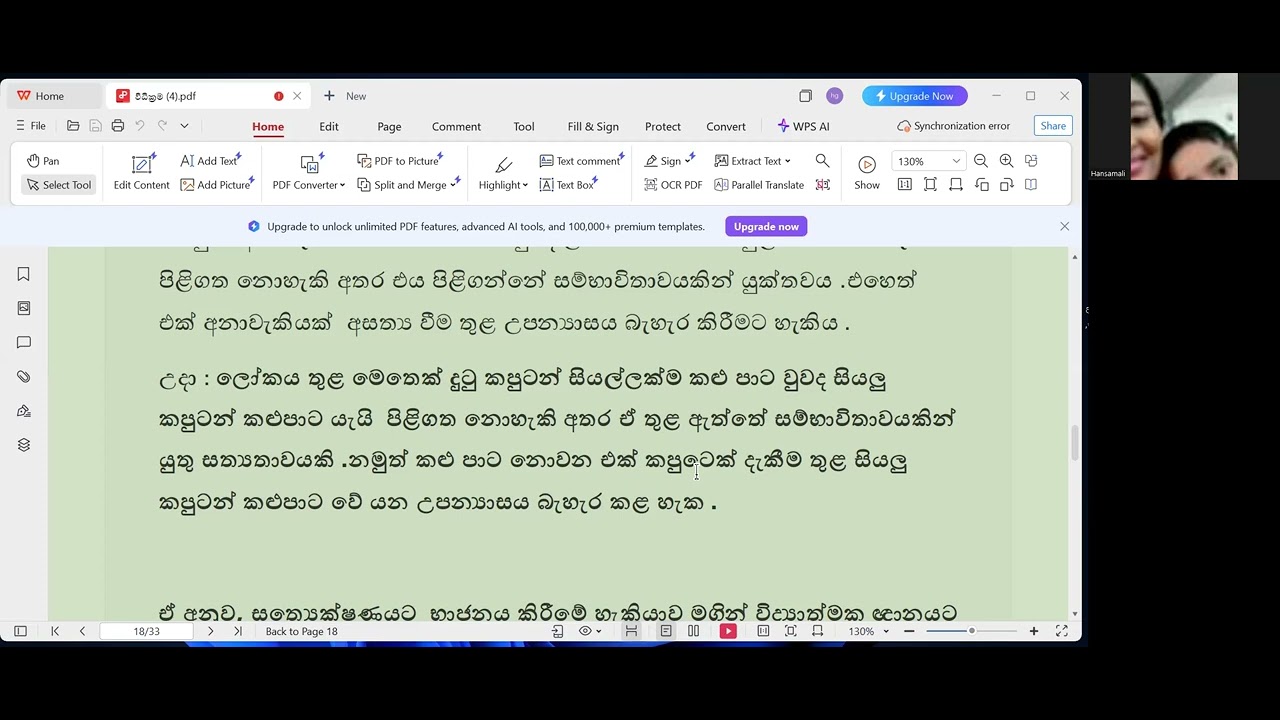
Task: Zoom out using ribbon magnifier minus
Action: pos(981,161)
